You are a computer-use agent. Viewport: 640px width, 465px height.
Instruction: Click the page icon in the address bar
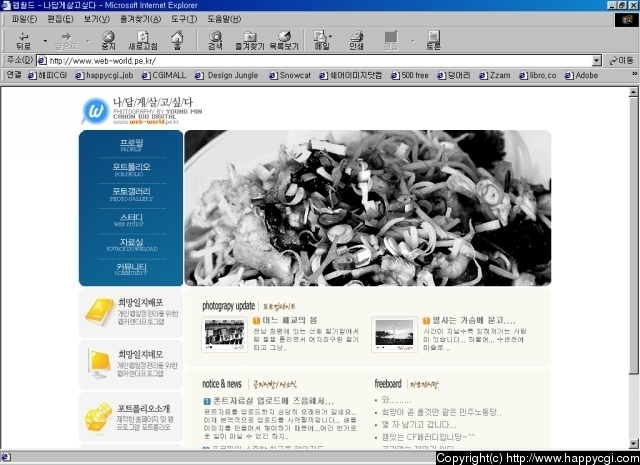coord(42,61)
